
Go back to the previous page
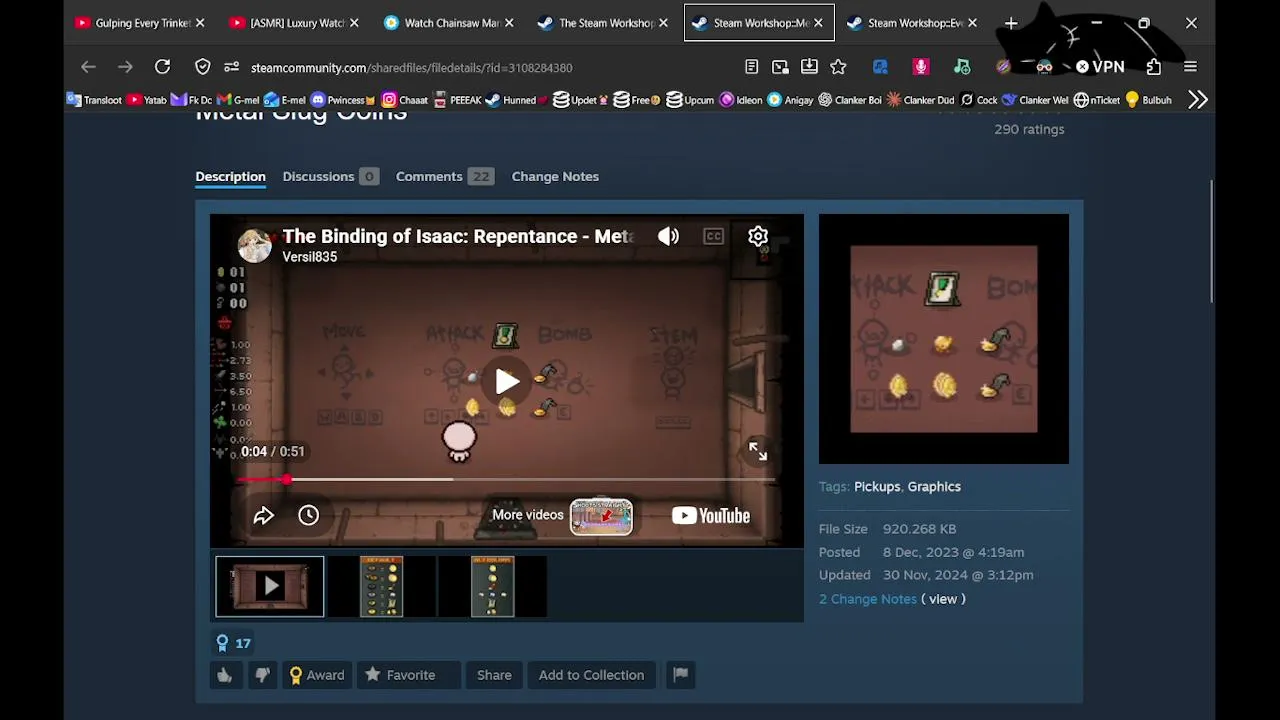pos(88,67)
